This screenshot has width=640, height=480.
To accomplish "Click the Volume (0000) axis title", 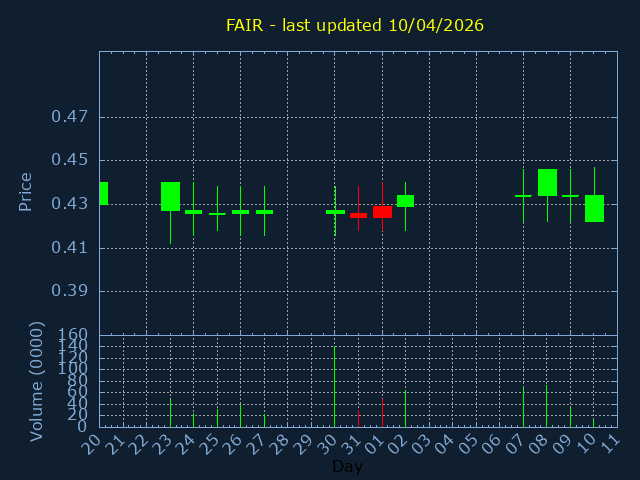I will click(x=37, y=381).
